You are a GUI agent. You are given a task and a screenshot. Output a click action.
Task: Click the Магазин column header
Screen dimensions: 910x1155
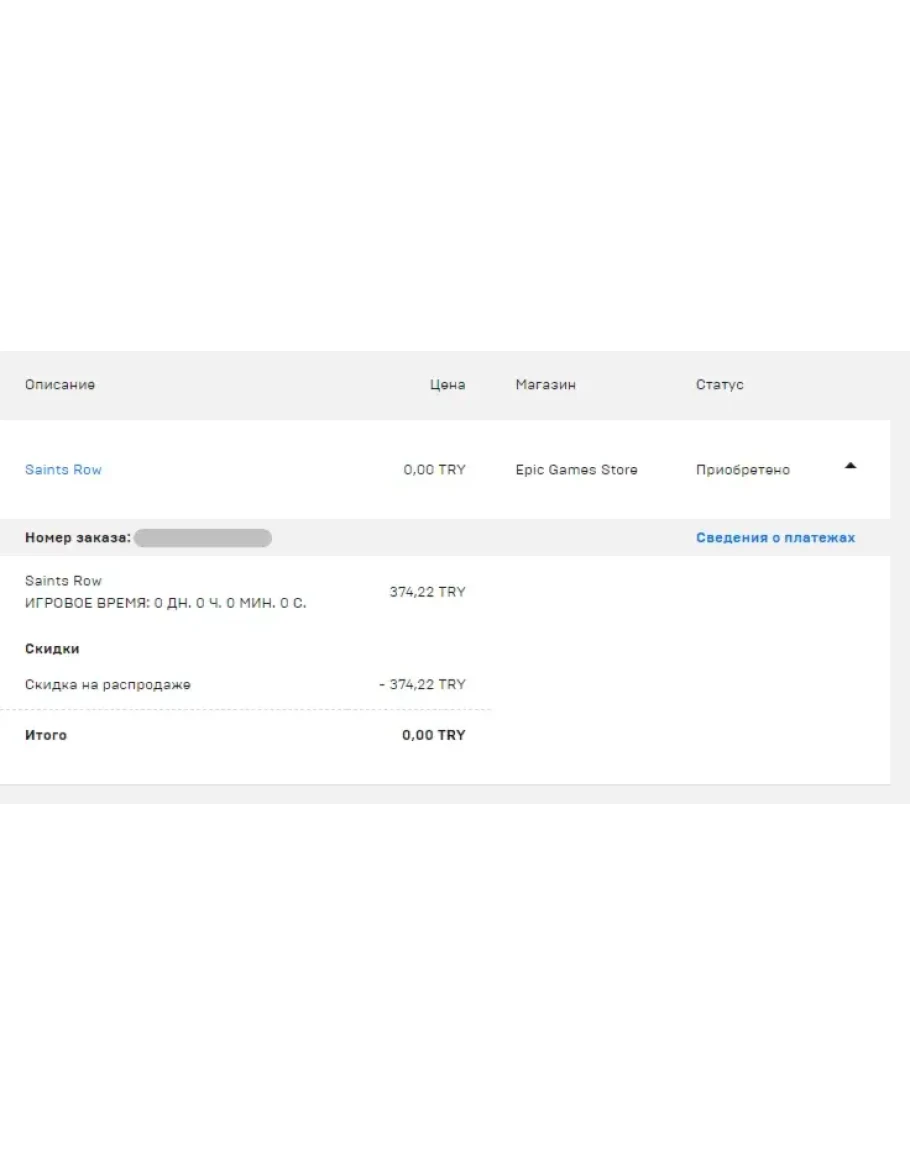pyautogui.click(x=545, y=385)
